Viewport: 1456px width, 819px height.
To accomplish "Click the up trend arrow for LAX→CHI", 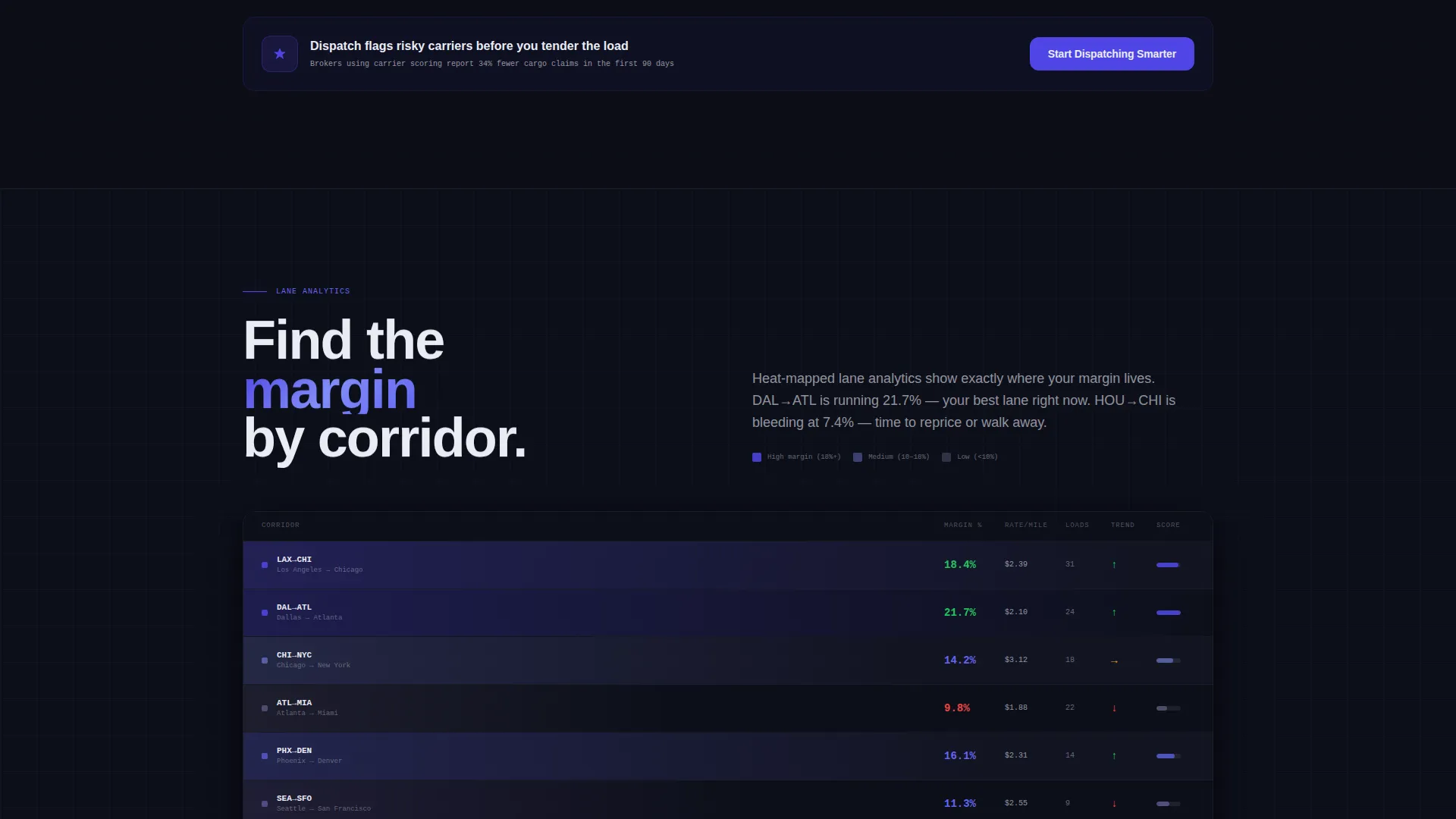I will pyautogui.click(x=1114, y=565).
